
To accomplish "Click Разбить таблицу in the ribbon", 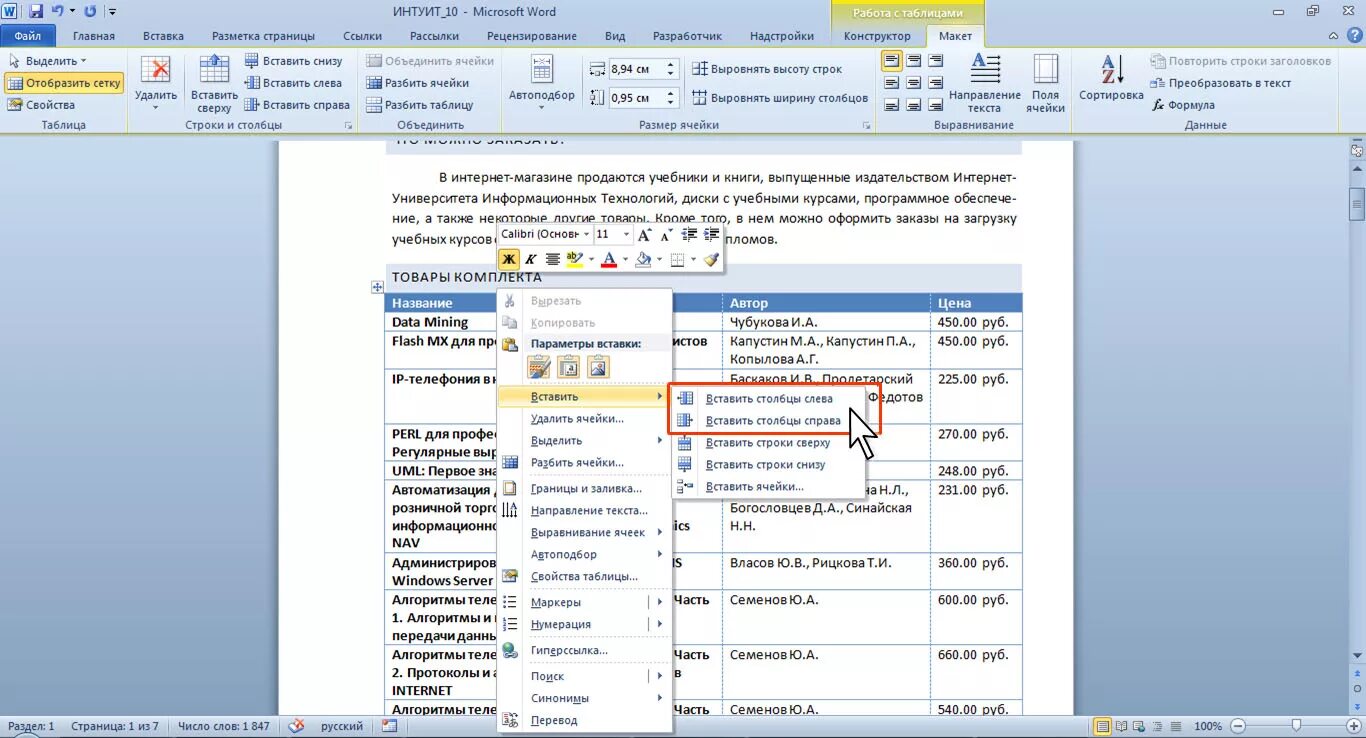I will coord(419,105).
